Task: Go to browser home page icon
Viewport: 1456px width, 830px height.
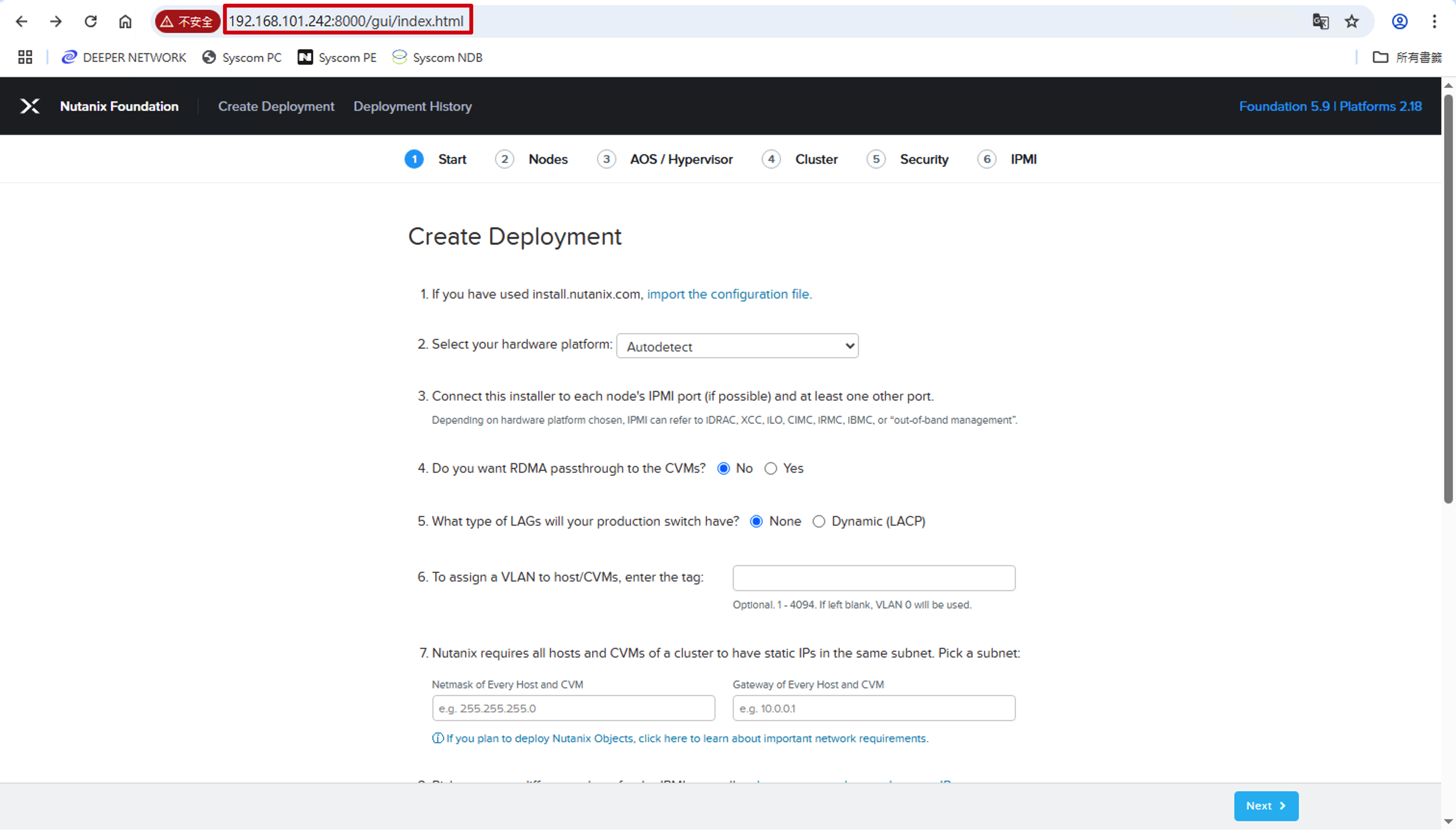Action: pos(125,22)
